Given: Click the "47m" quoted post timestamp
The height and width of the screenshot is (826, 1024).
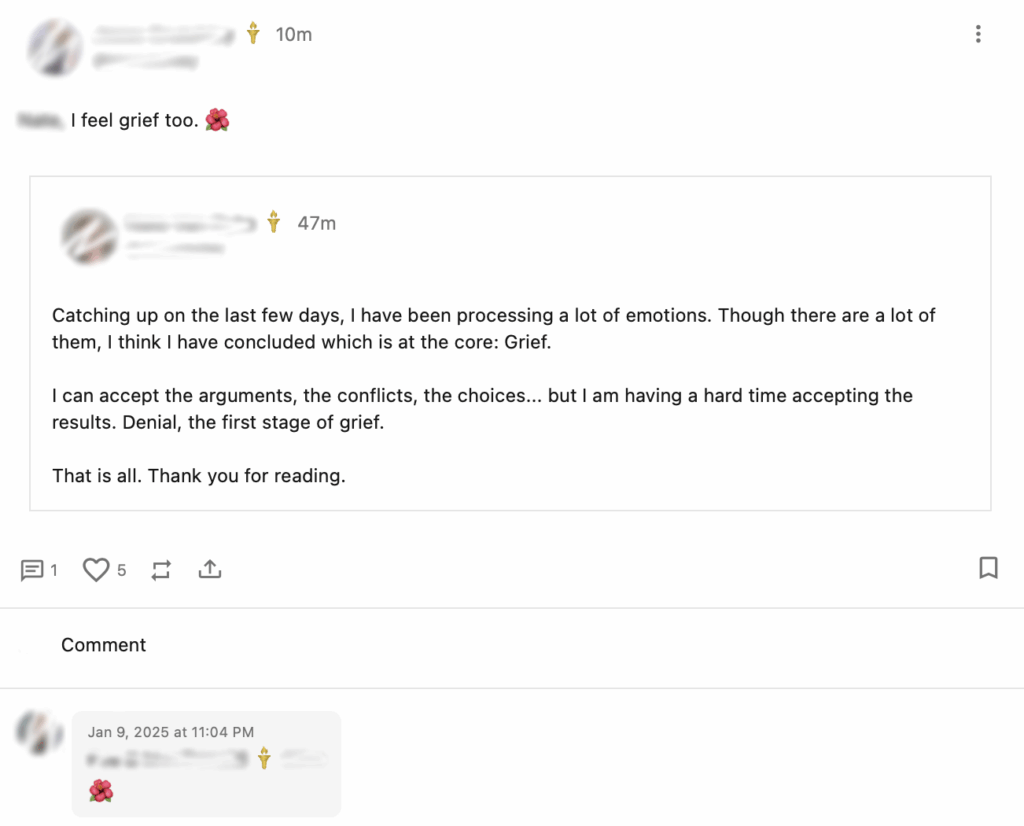Looking at the screenshot, I should [316, 223].
